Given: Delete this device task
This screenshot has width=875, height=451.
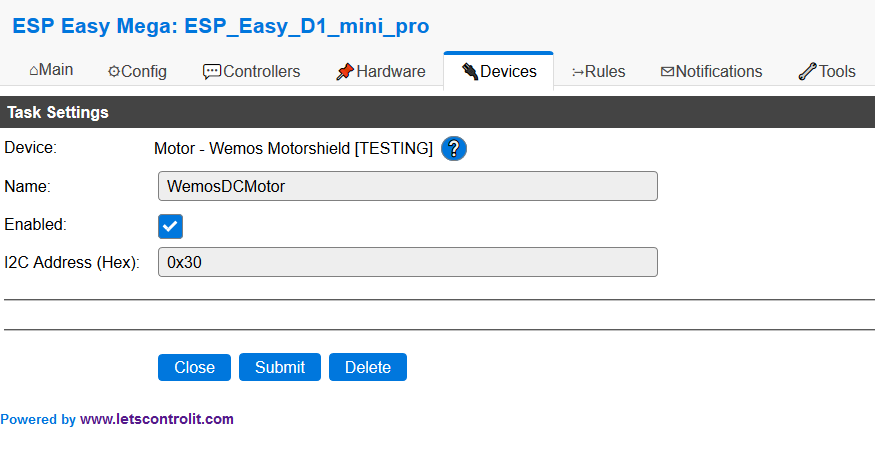Looking at the screenshot, I should (x=368, y=367).
